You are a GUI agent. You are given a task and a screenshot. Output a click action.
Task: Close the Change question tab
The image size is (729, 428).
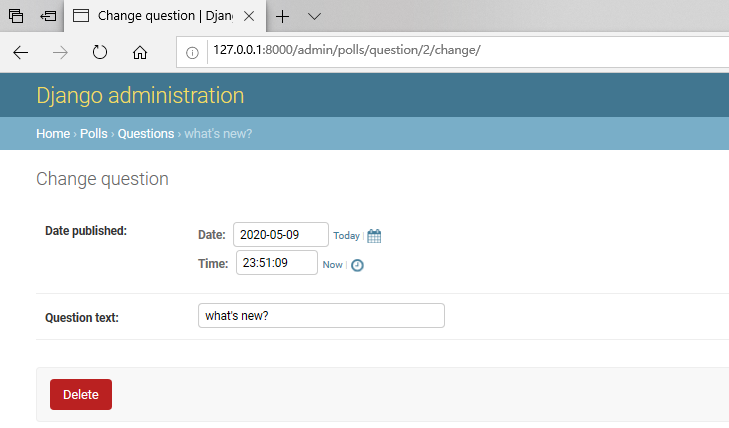249,16
